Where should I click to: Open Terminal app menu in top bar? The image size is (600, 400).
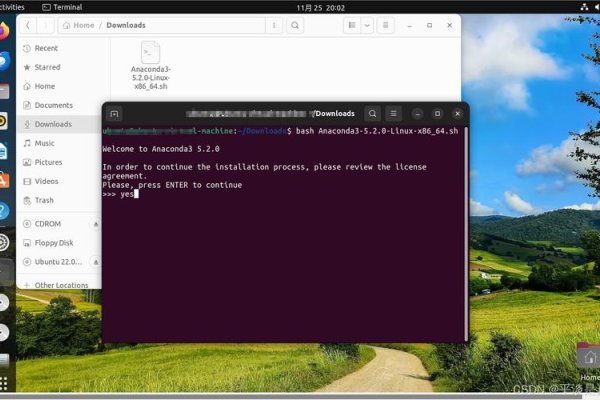(62, 7)
